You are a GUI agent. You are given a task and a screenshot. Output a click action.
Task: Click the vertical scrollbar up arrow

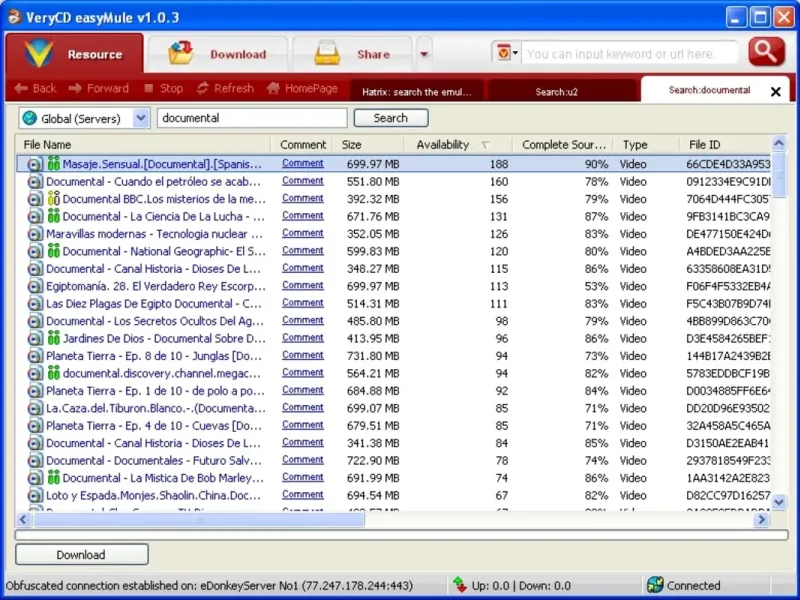(x=779, y=143)
